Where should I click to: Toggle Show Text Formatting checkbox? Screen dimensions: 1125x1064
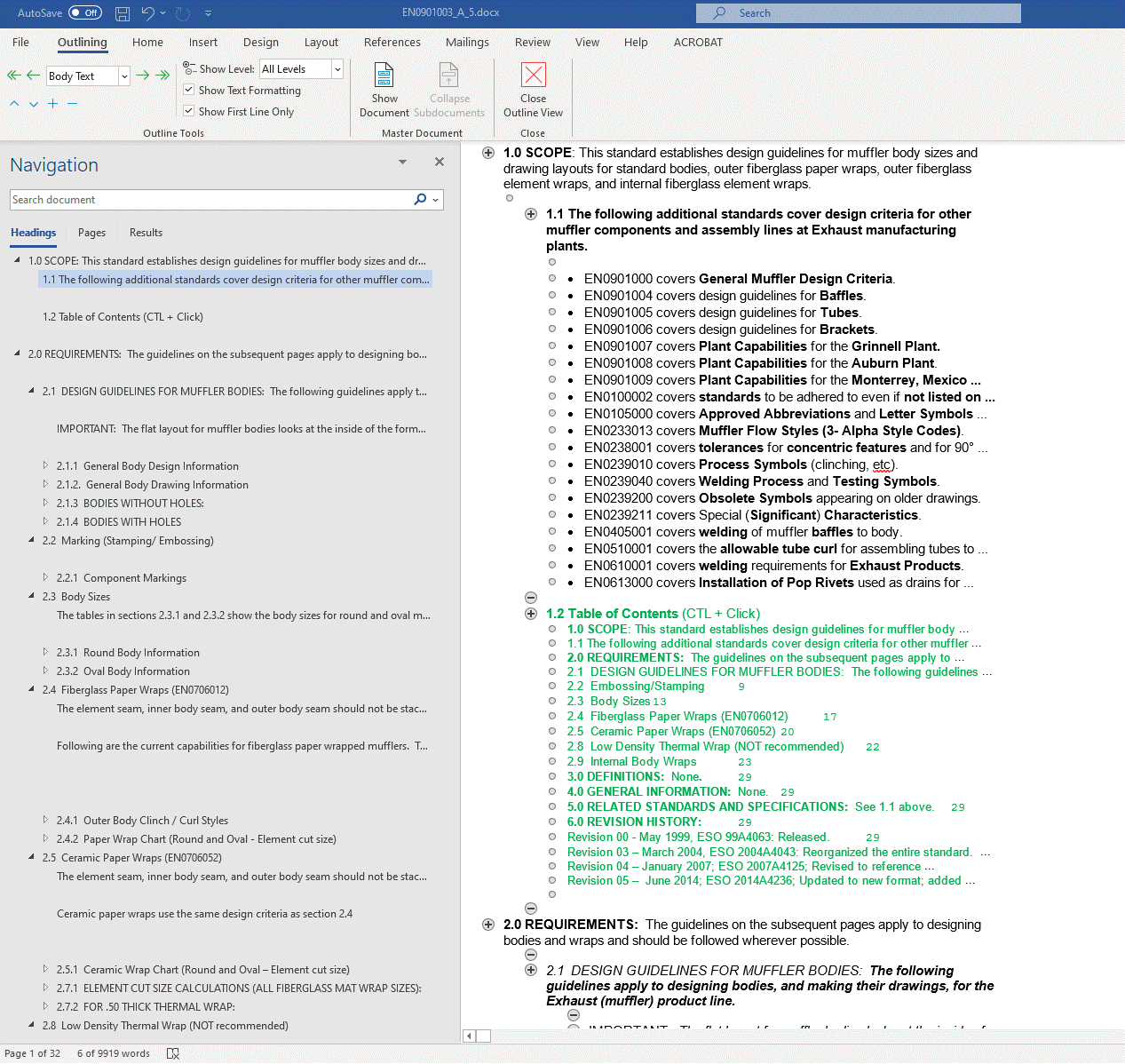click(x=189, y=90)
